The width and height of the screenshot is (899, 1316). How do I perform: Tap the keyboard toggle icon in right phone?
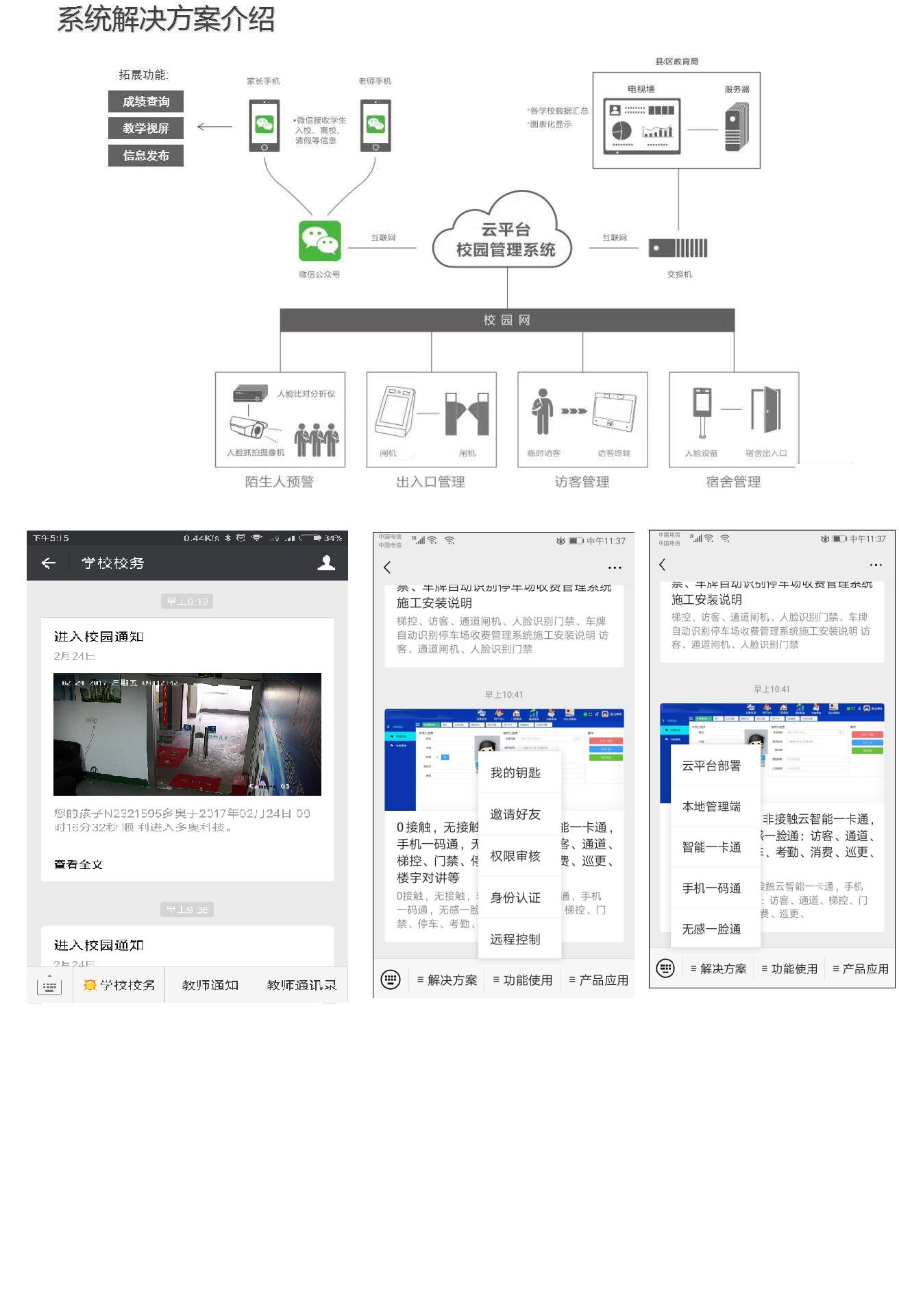[665, 968]
